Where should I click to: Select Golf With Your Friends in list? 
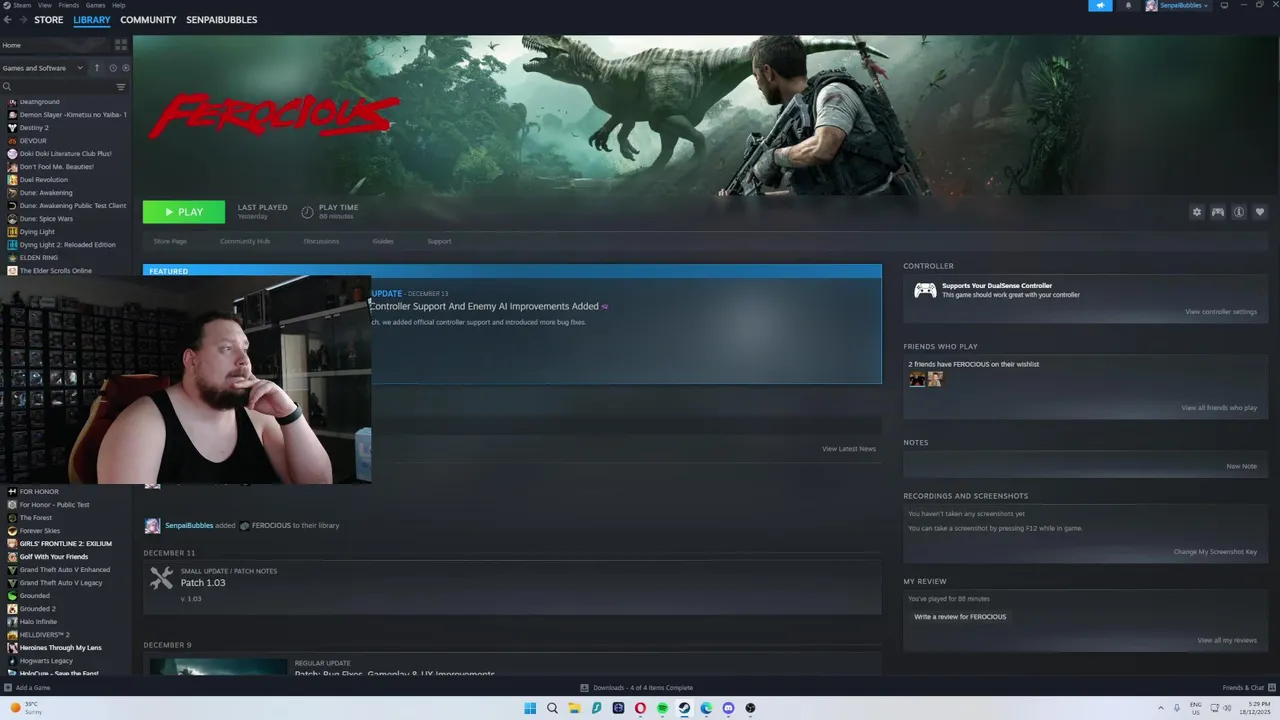[54, 557]
